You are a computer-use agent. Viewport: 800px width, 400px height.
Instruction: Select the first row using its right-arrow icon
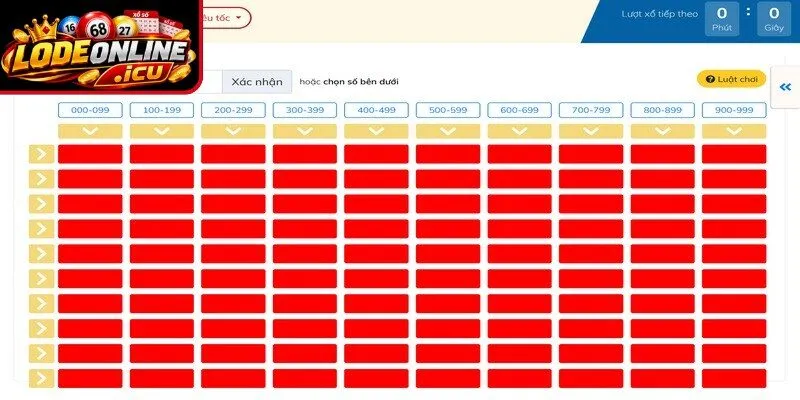pyautogui.click(x=41, y=154)
